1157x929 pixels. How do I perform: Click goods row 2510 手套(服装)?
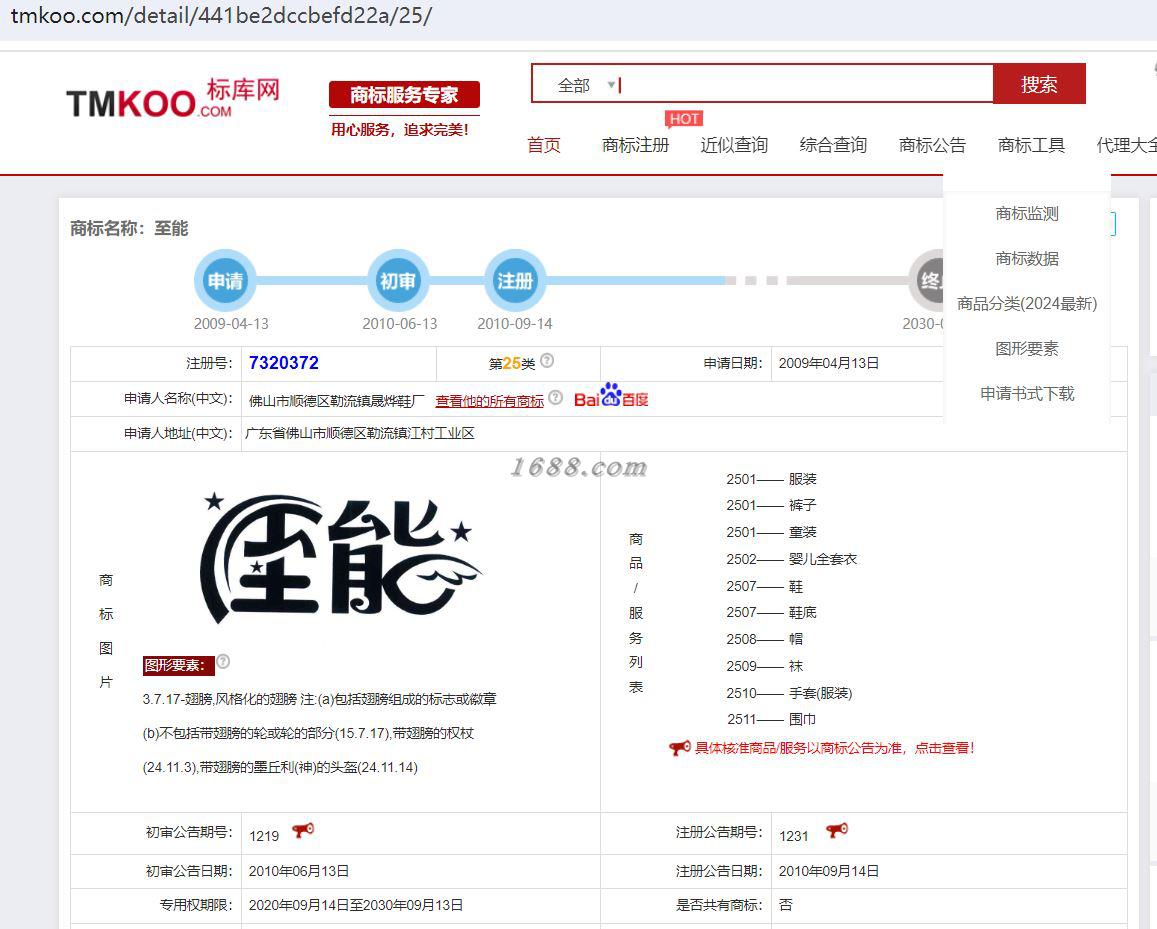[x=789, y=694]
